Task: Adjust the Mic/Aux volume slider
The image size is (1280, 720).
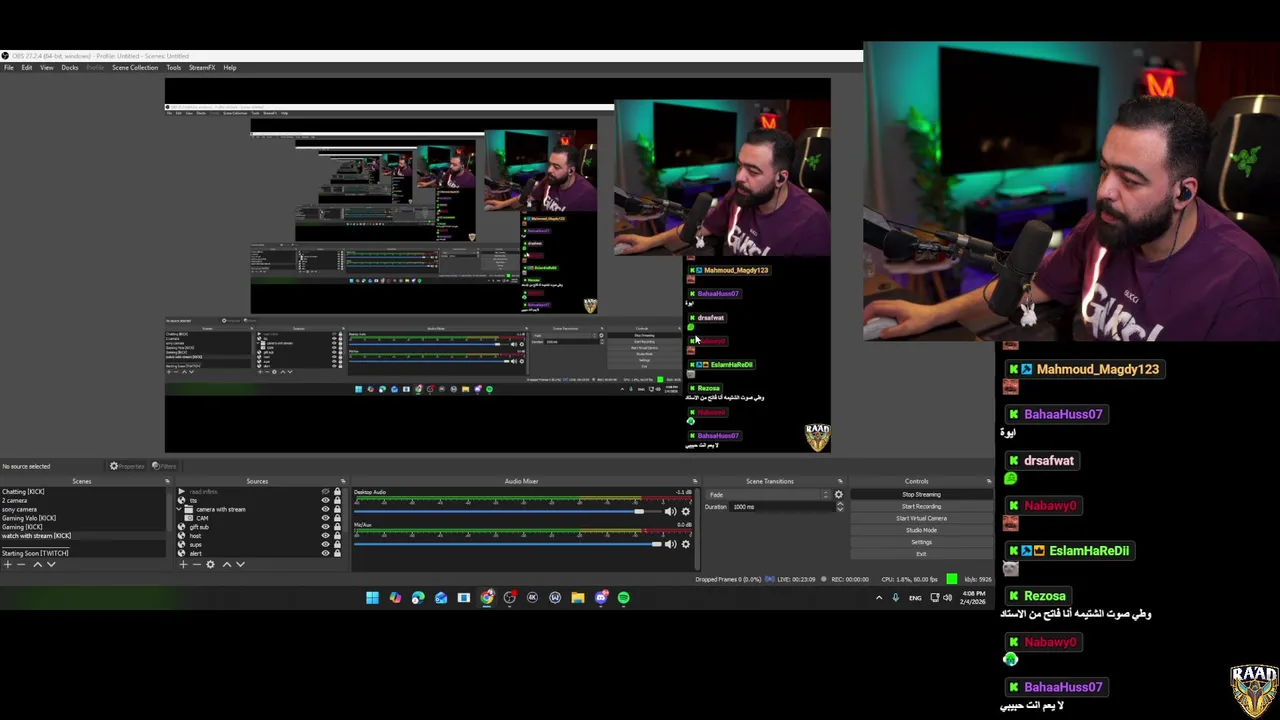Action: pyautogui.click(x=508, y=544)
